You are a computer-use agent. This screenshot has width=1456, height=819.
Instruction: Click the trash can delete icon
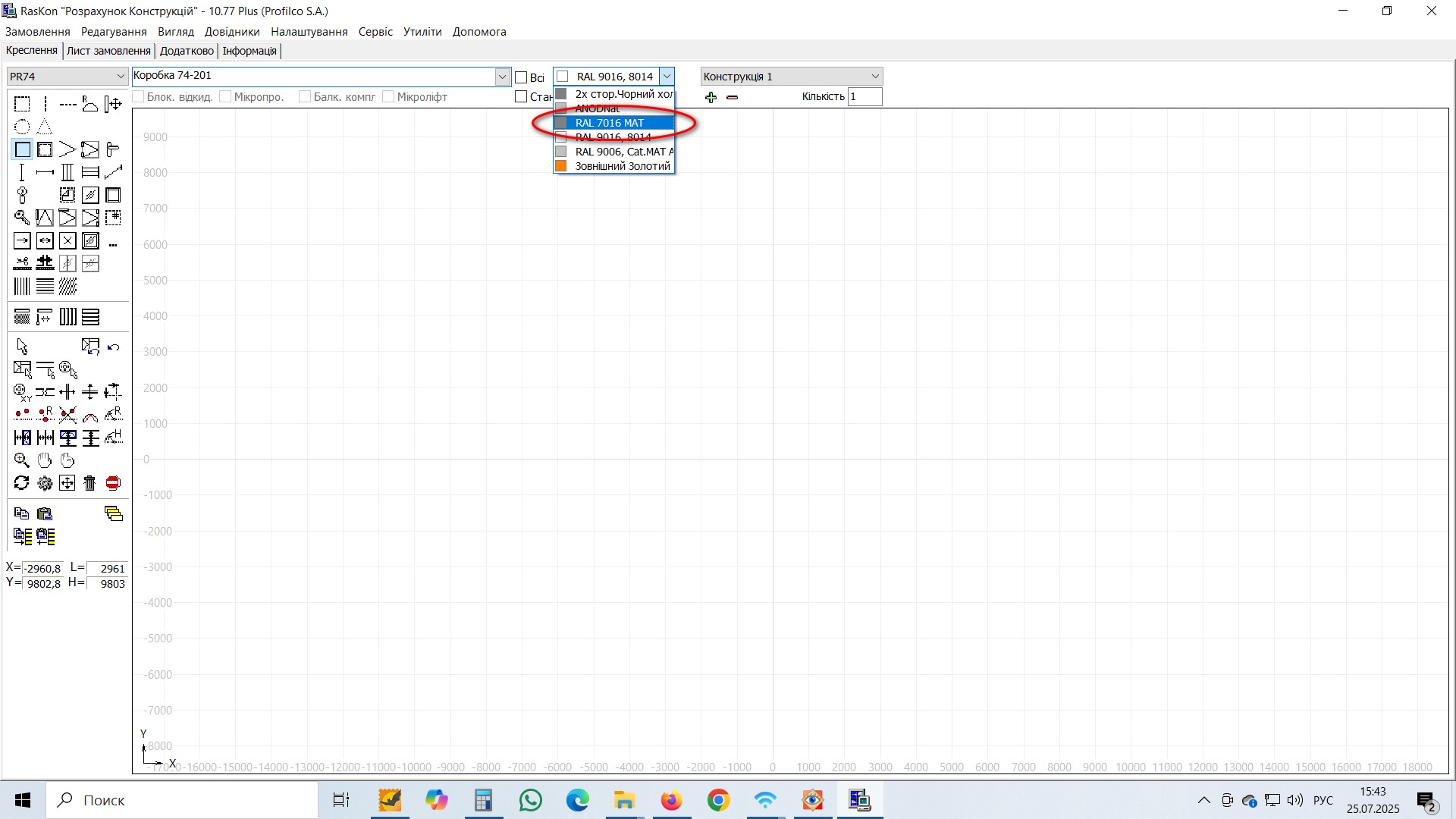[90, 483]
